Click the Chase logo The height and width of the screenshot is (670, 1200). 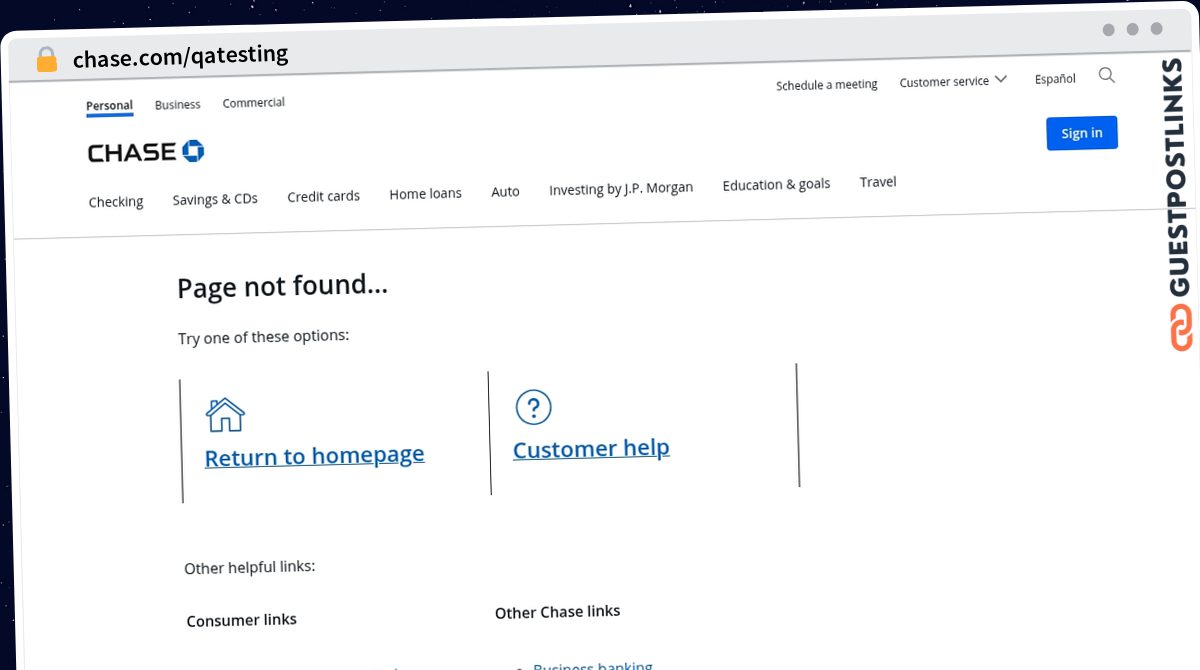[146, 152]
